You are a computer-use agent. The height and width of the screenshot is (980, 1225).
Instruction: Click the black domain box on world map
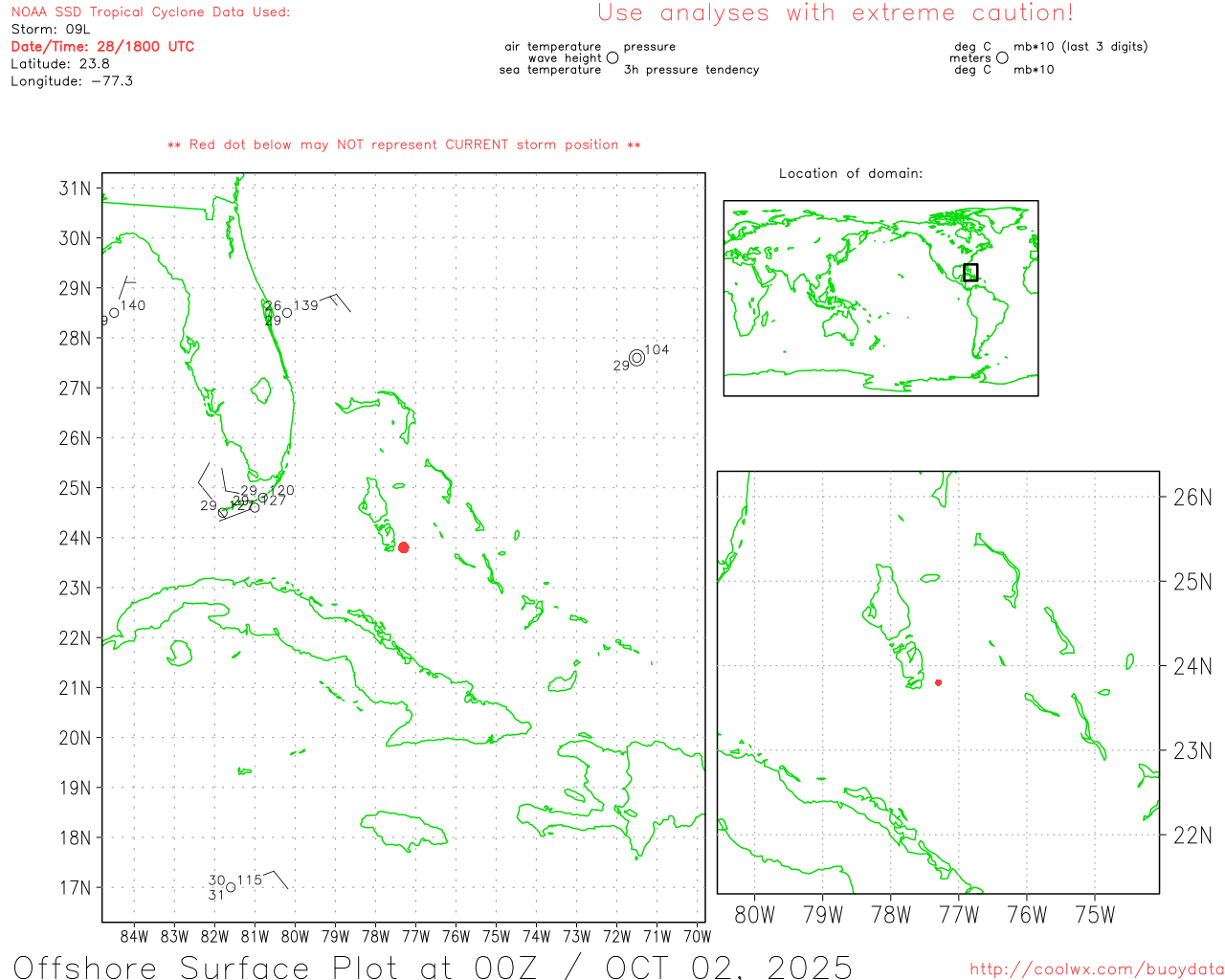click(970, 272)
